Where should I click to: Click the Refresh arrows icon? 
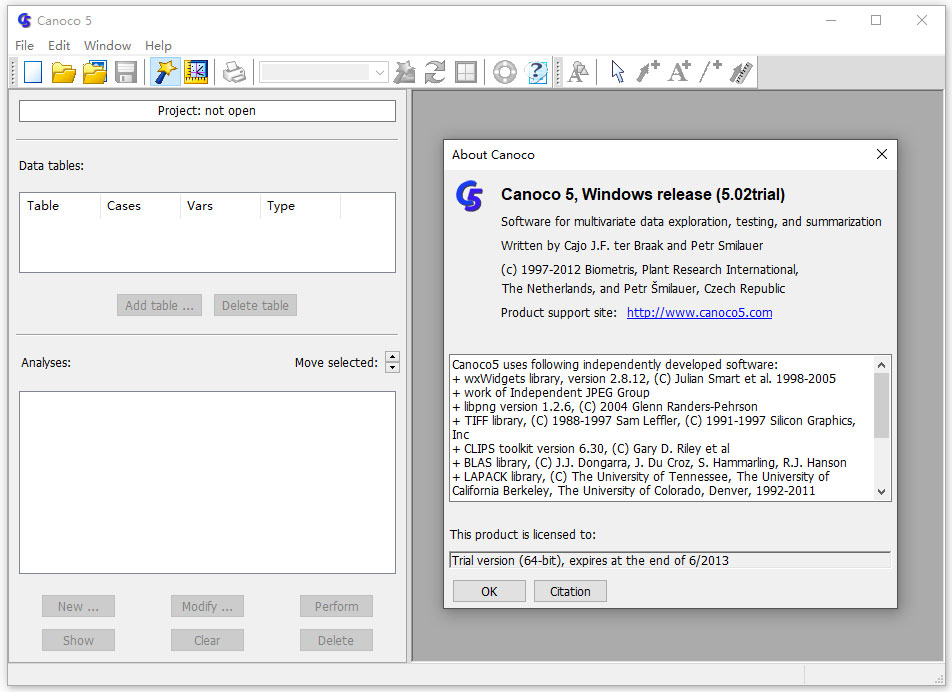tap(435, 72)
